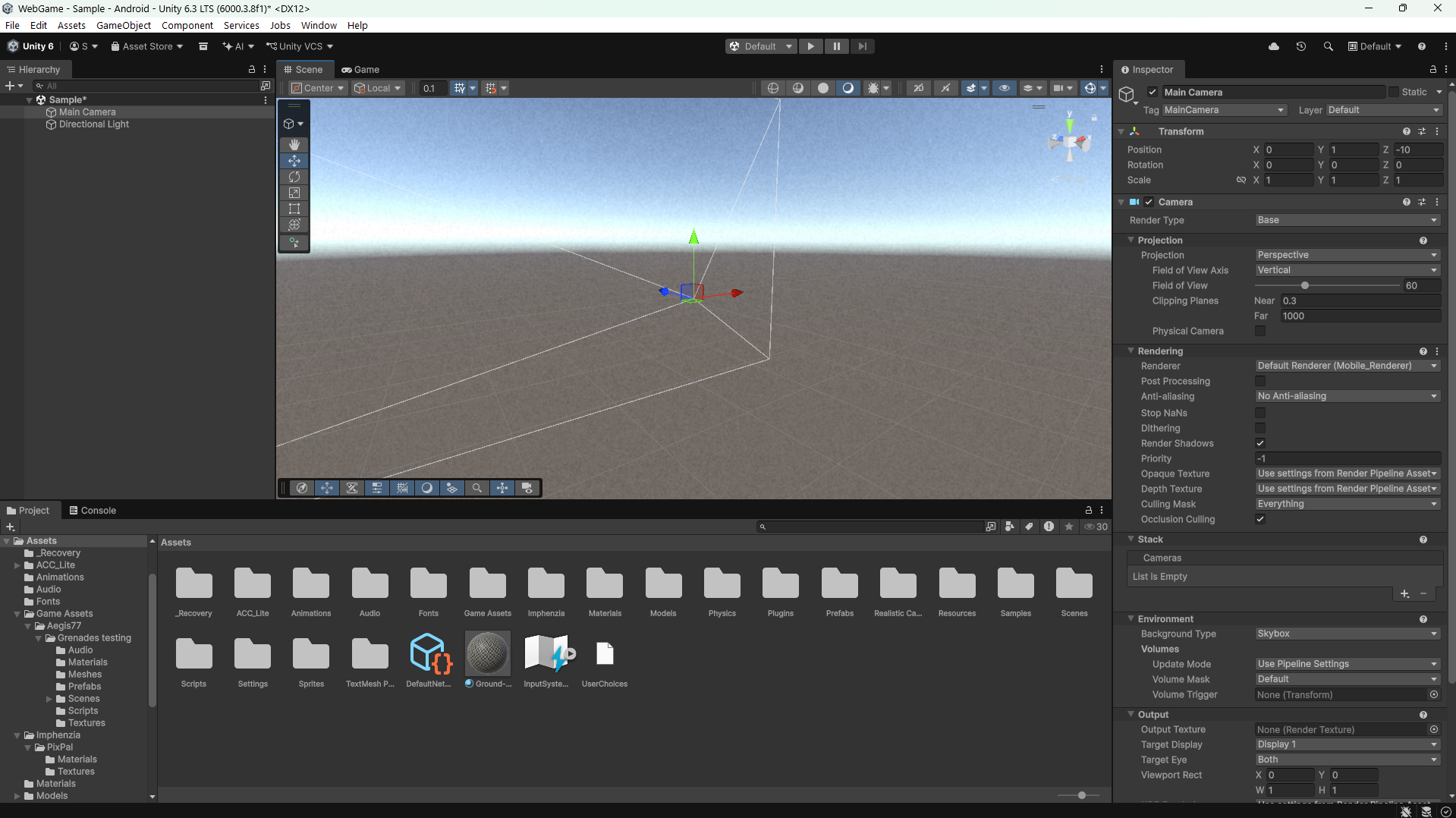Lock the Inspector panel
The image size is (1456, 818).
[1432, 69]
